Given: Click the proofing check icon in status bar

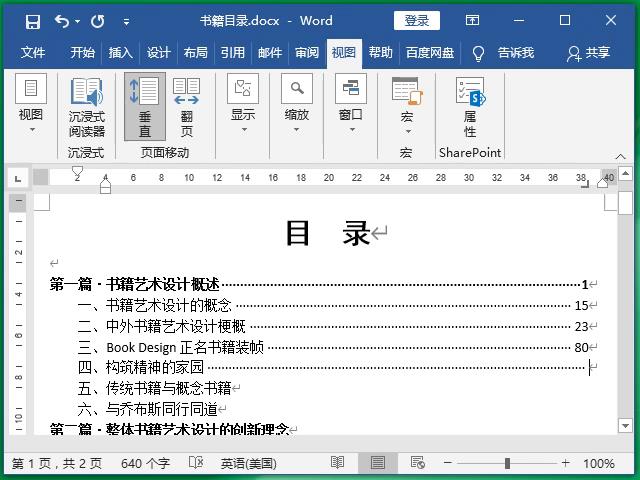Looking at the screenshot, I should [196, 463].
